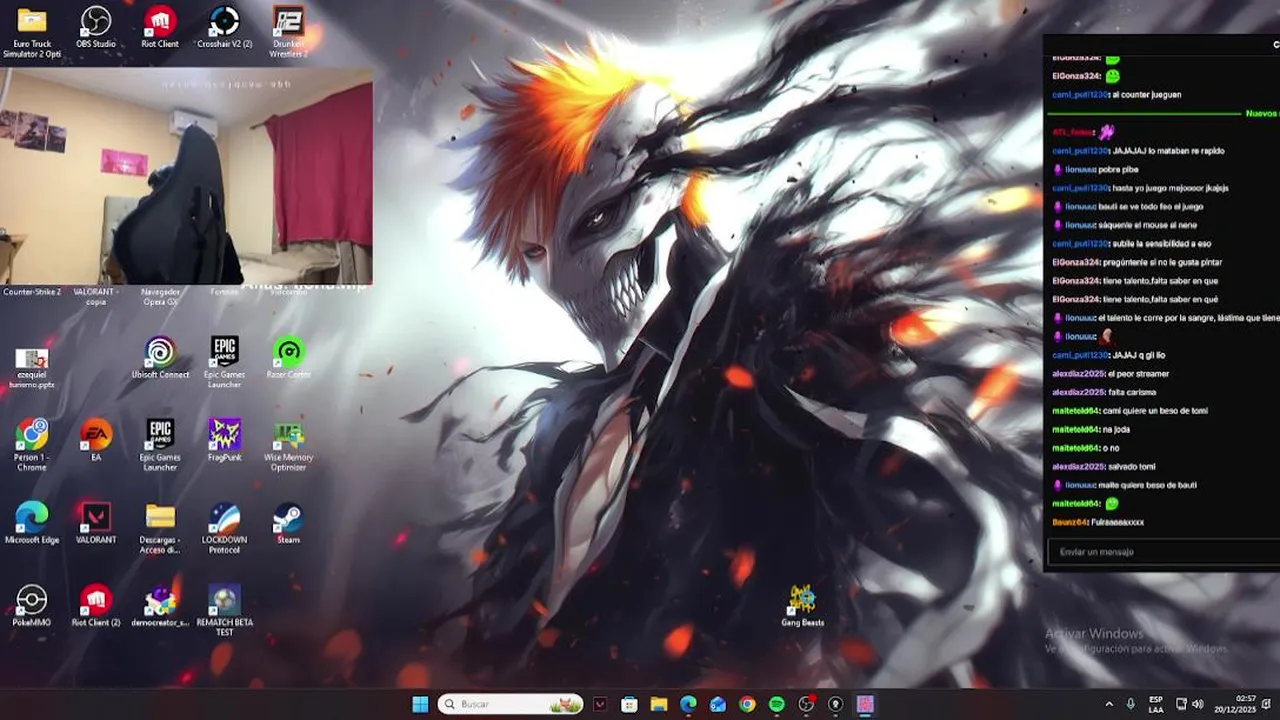Open Wise Memory Optimizer shortcut
This screenshot has width=1280, height=720.
[288, 445]
